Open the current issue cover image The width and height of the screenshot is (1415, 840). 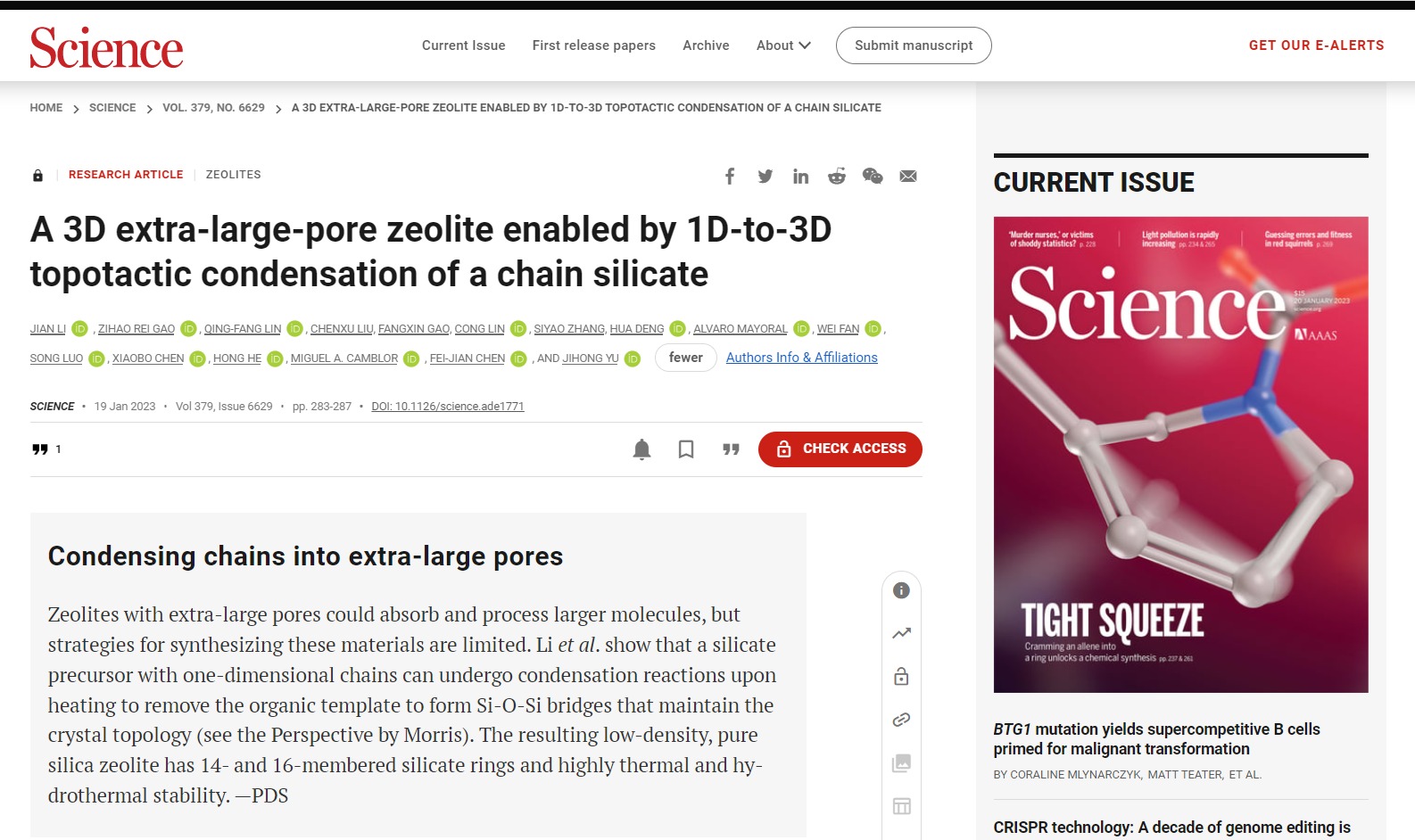(1180, 454)
